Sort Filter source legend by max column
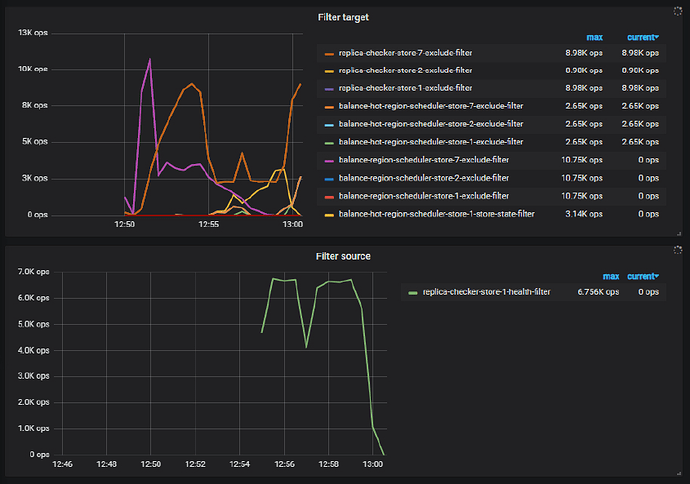690x484 pixels. point(610,276)
